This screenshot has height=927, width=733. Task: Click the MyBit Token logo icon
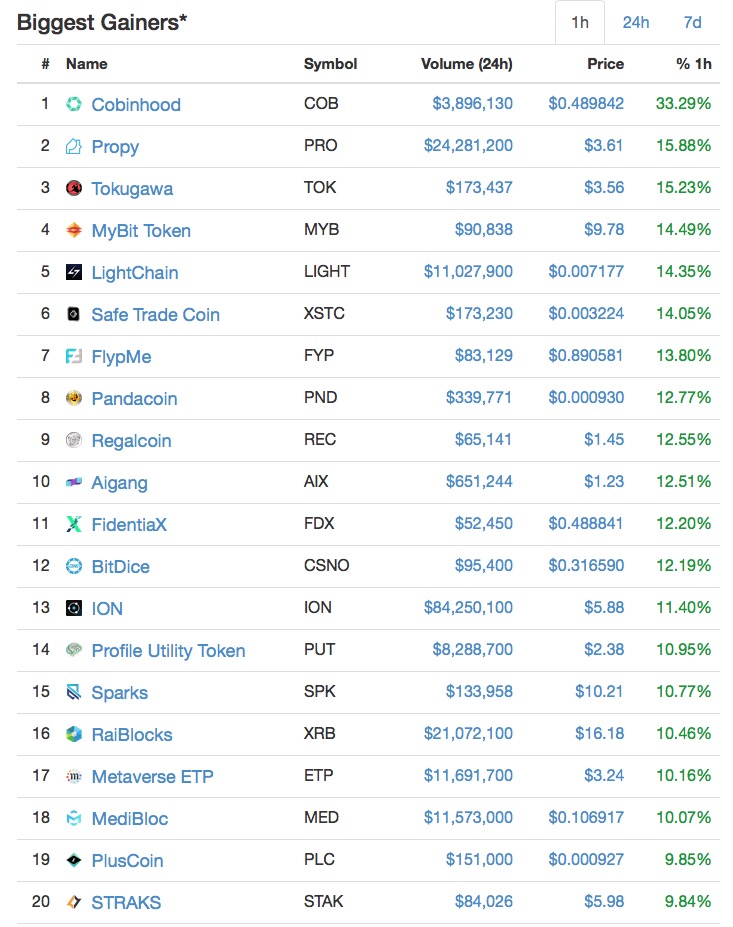[x=74, y=230]
